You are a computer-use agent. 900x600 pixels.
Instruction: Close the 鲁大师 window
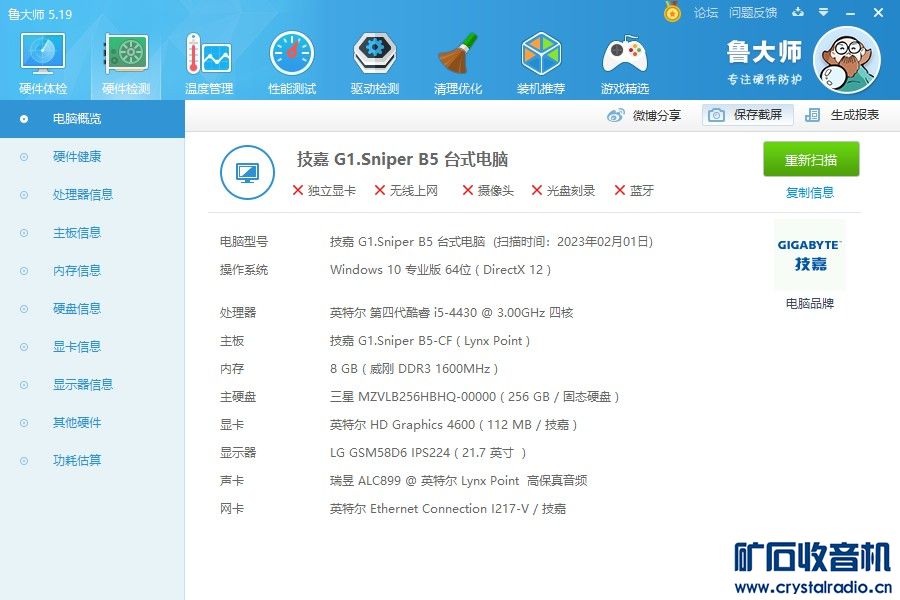878,12
